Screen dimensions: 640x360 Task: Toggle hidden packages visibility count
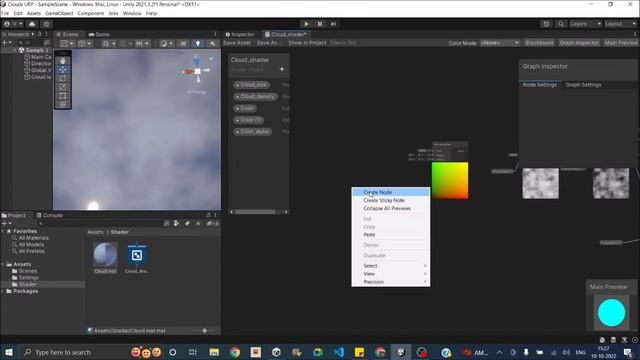point(213,223)
